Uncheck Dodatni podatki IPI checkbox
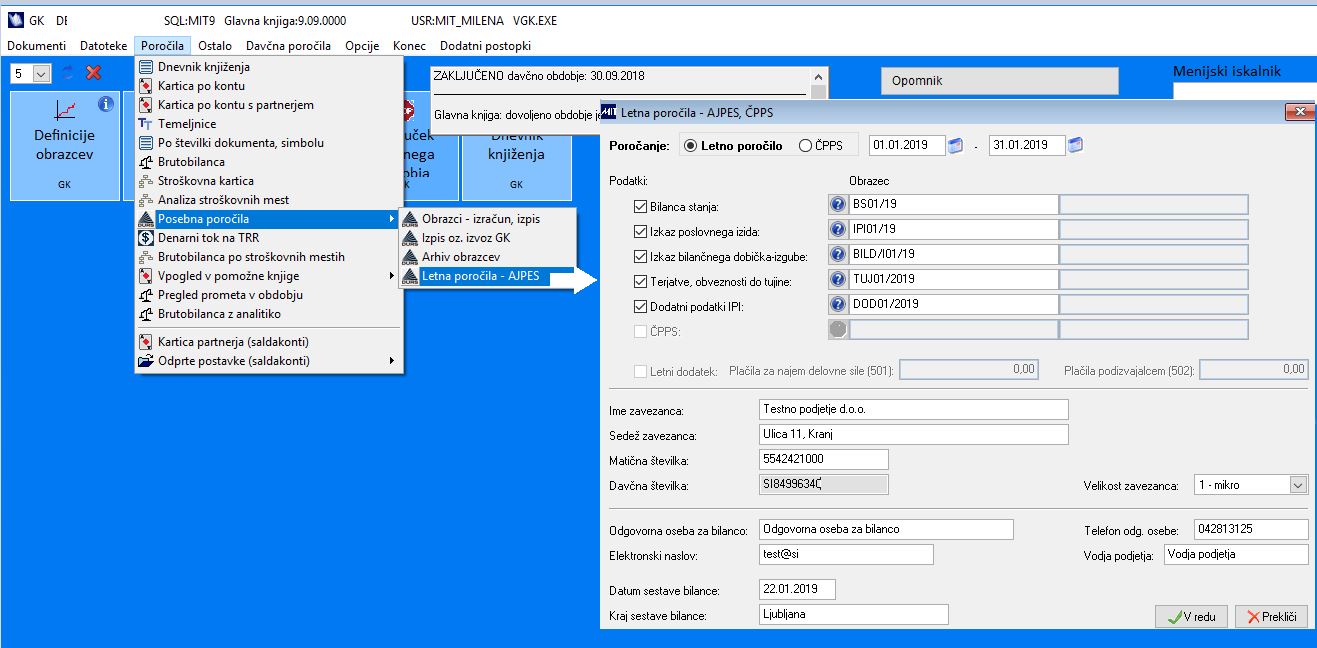Screen dimensions: 1317x648 pos(641,307)
